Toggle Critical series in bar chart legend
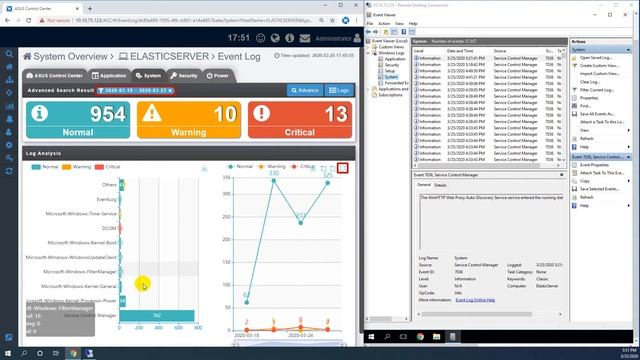This screenshot has height=360, width=640. pyautogui.click(x=107, y=167)
